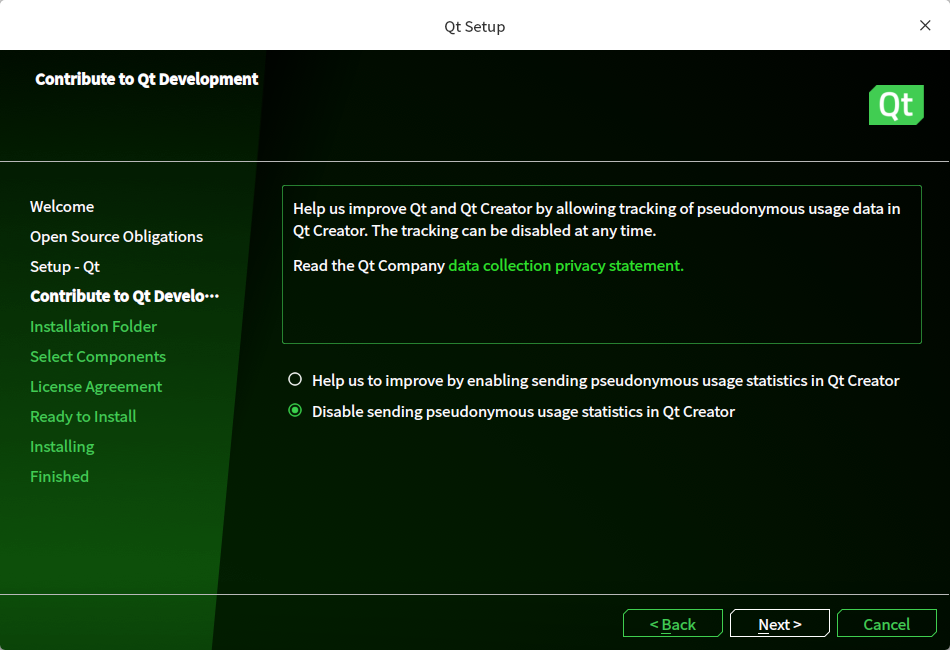Select the Welcome step in sidebar
Viewport: 950px width, 650px height.
(62, 206)
